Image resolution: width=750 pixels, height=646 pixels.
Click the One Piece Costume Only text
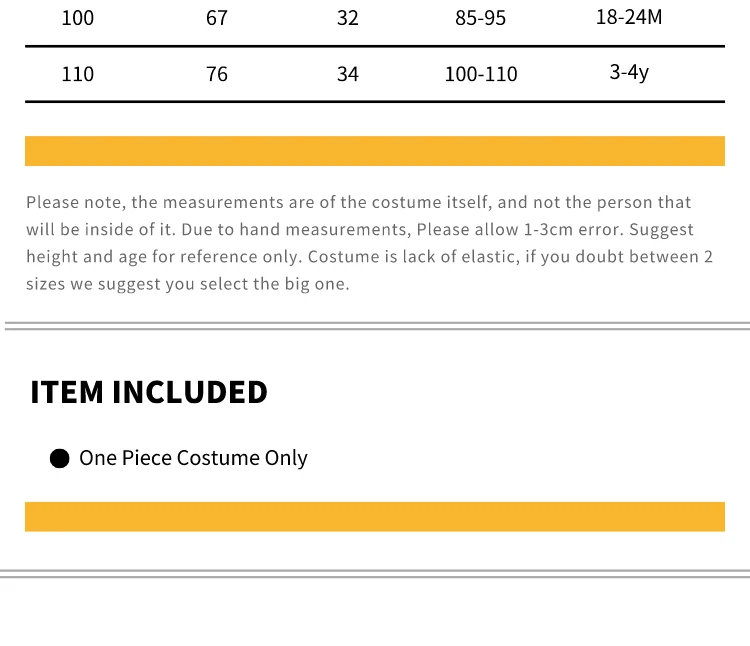193,458
